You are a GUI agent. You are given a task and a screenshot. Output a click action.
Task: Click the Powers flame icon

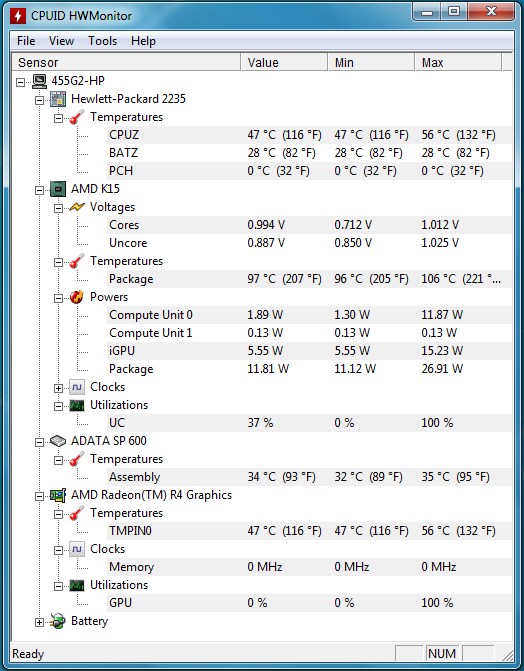pos(77,297)
